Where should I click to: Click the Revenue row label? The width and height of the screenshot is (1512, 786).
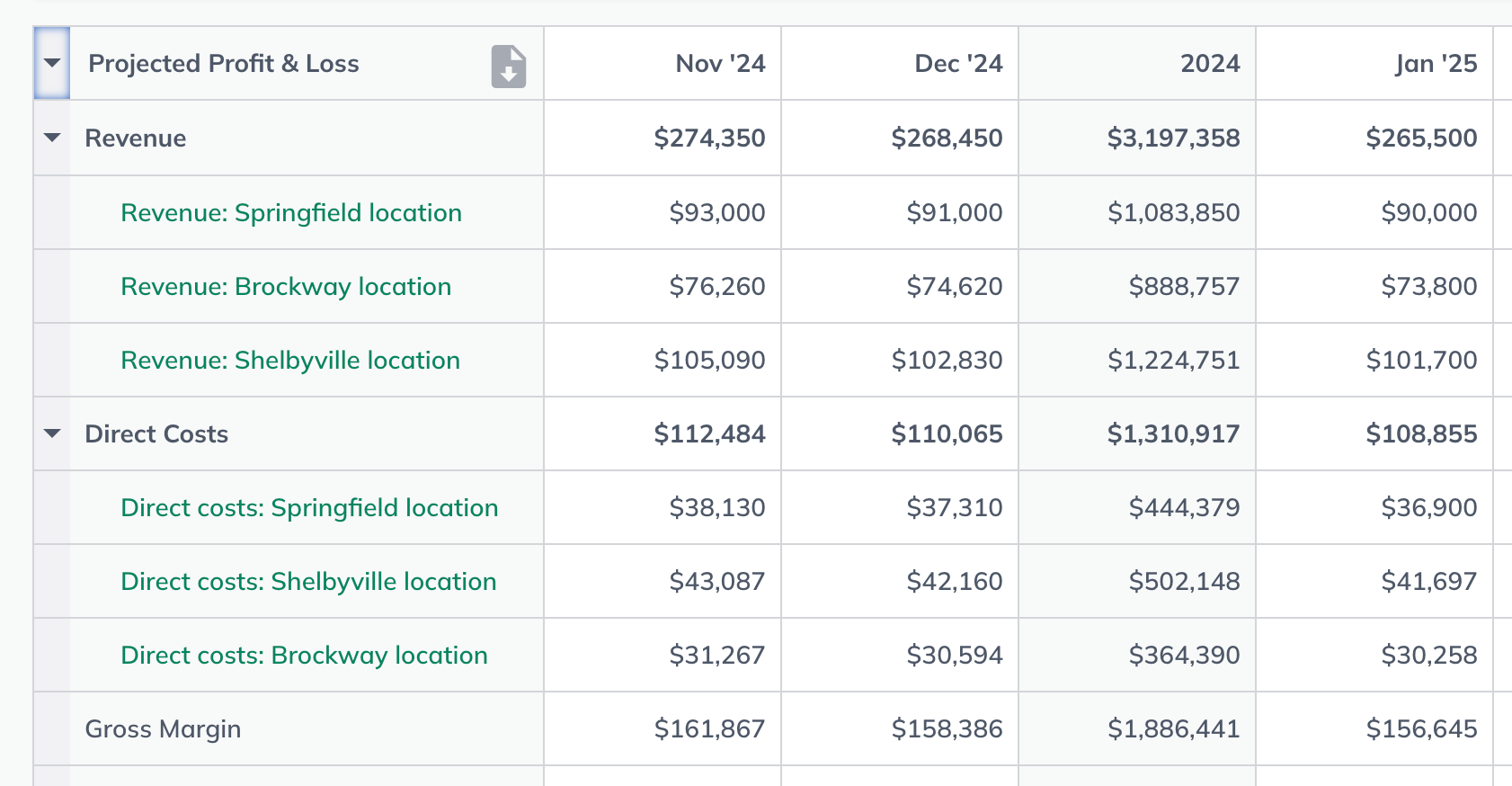coord(136,138)
